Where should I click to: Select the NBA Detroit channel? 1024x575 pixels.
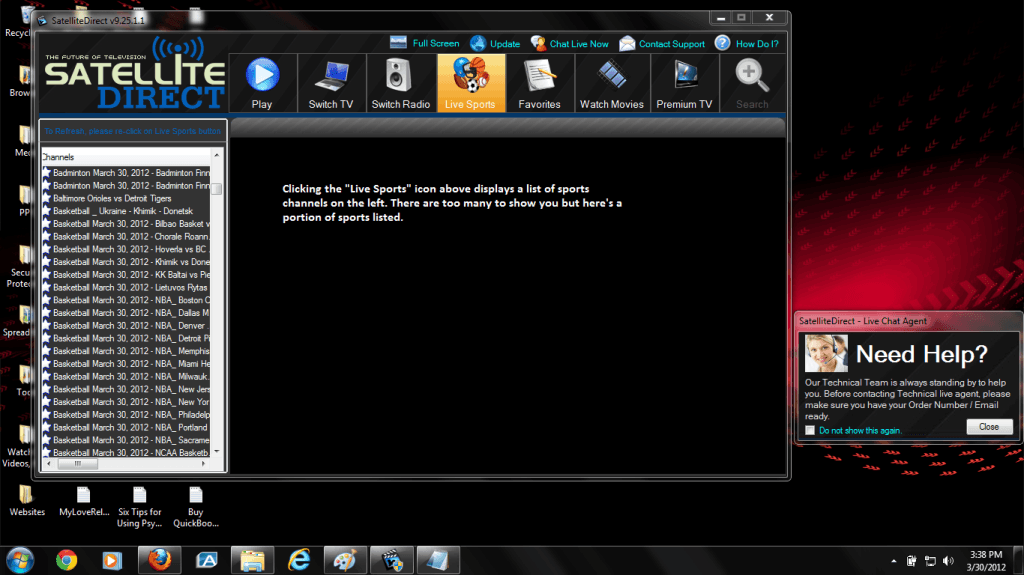pos(126,338)
